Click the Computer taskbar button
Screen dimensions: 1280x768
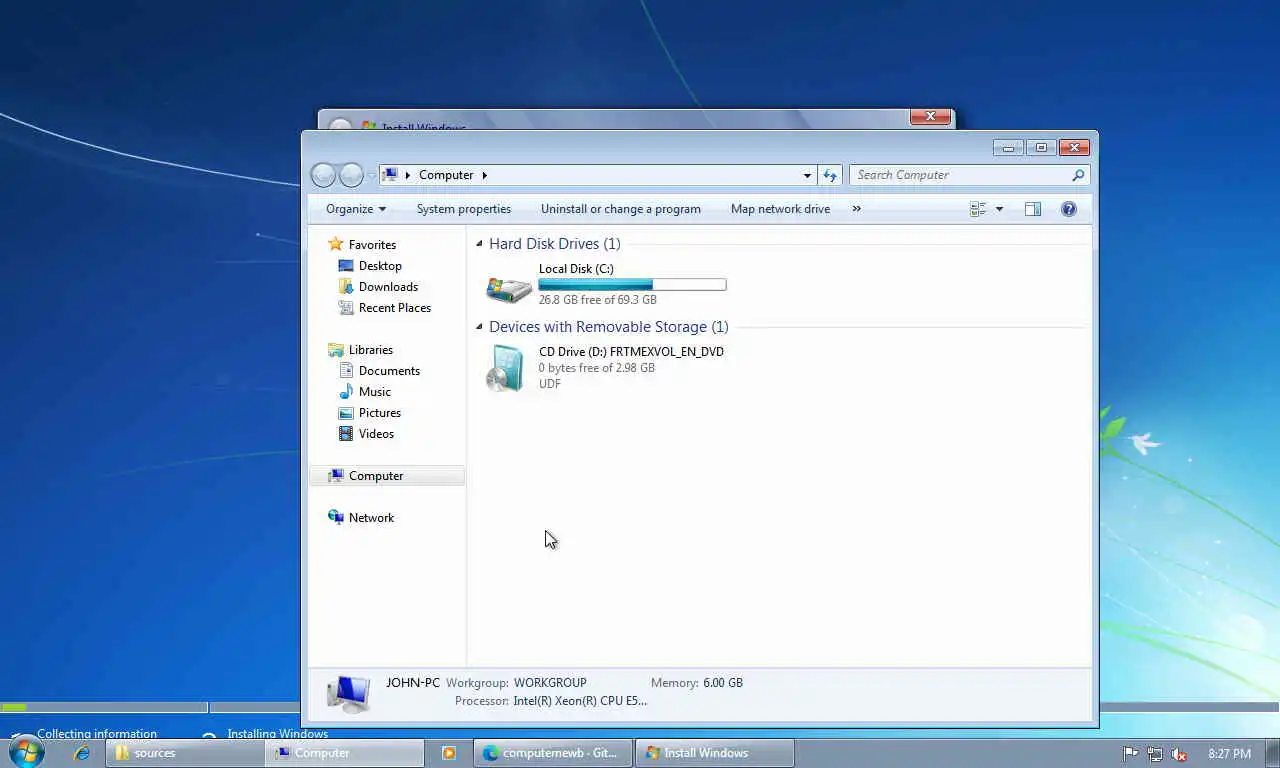(x=344, y=753)
